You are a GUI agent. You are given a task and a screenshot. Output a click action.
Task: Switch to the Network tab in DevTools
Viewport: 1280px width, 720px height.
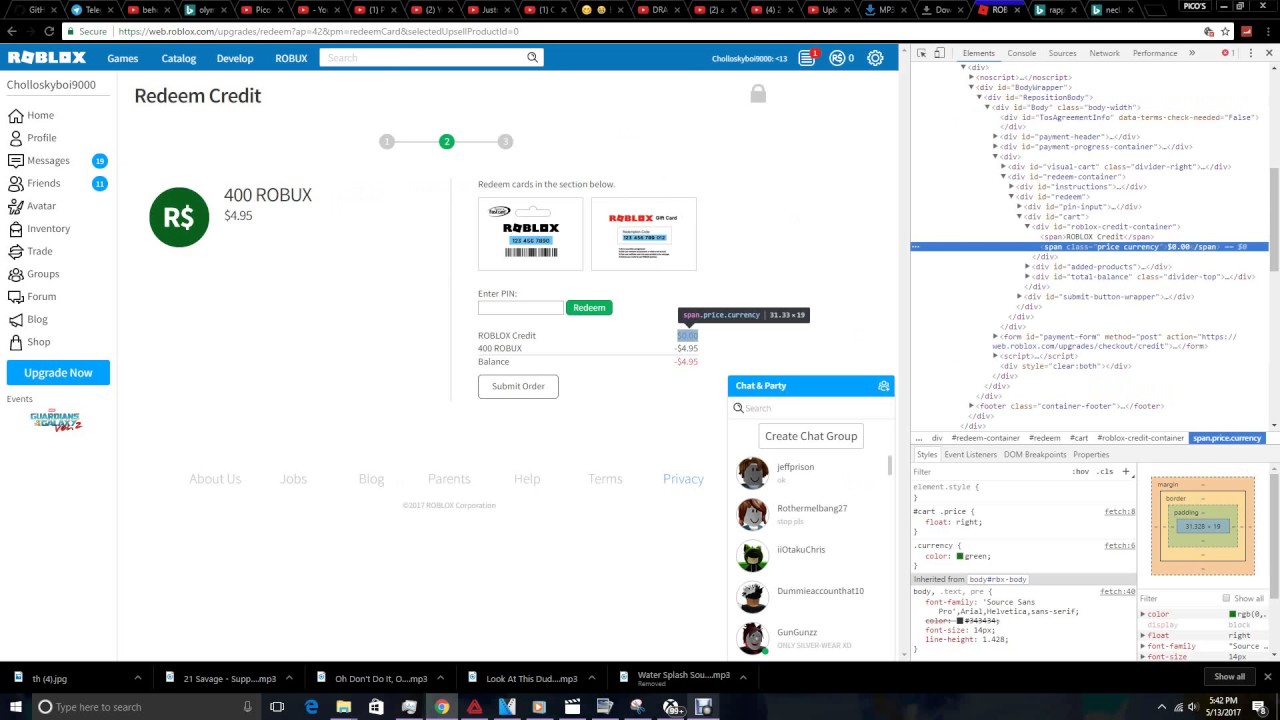(x=1104, y=53)
